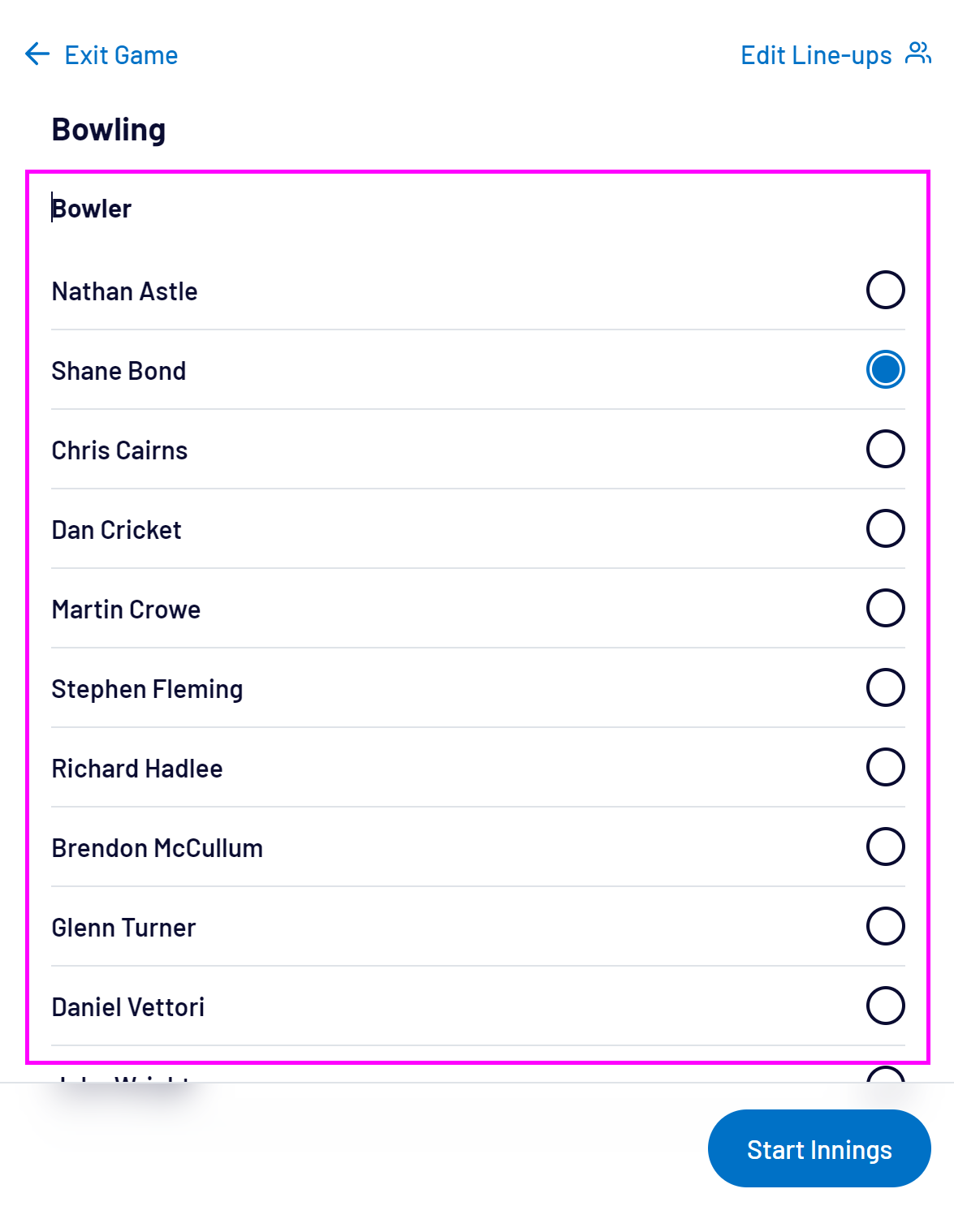Click the Bowling section title
The image size is (954, 1232).
109,130
